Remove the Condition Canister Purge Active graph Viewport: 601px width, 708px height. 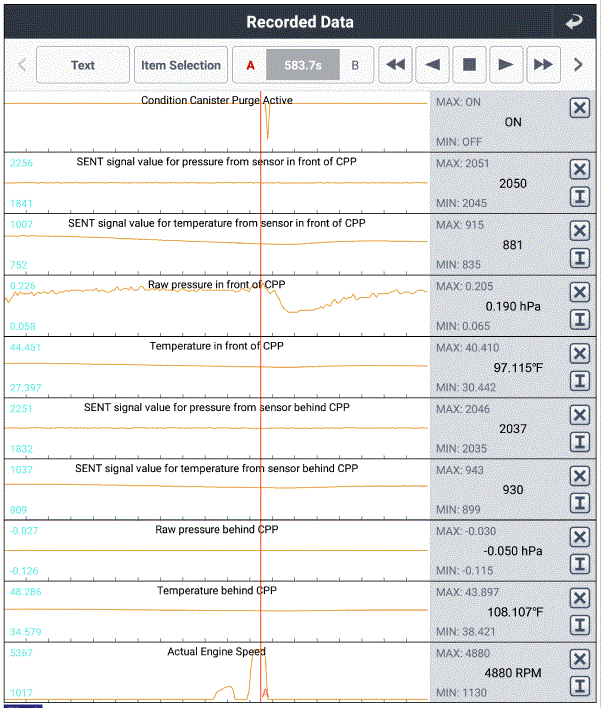580,108
